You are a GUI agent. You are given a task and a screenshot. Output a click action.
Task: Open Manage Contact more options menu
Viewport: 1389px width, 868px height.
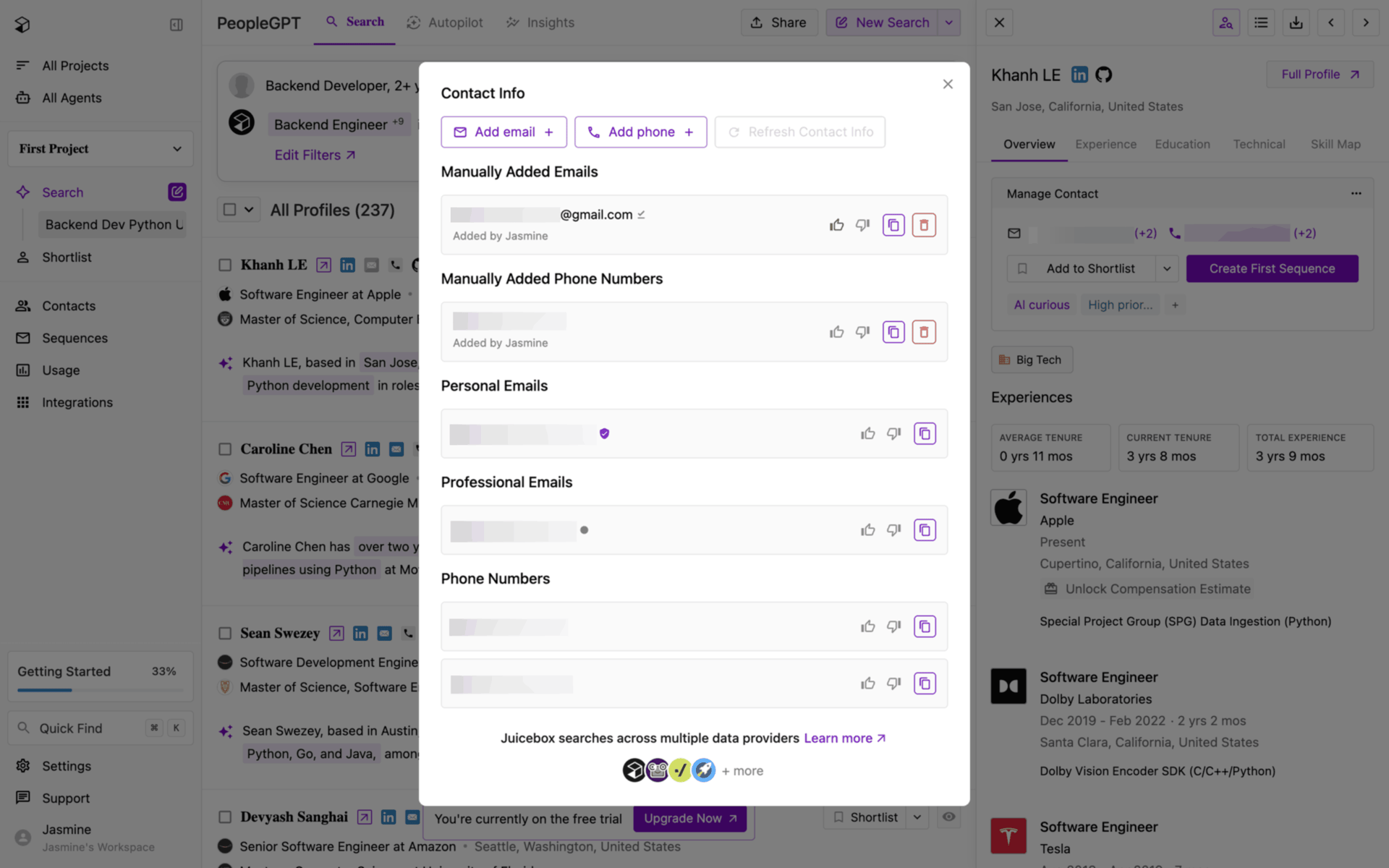[x=1356, y=194]
